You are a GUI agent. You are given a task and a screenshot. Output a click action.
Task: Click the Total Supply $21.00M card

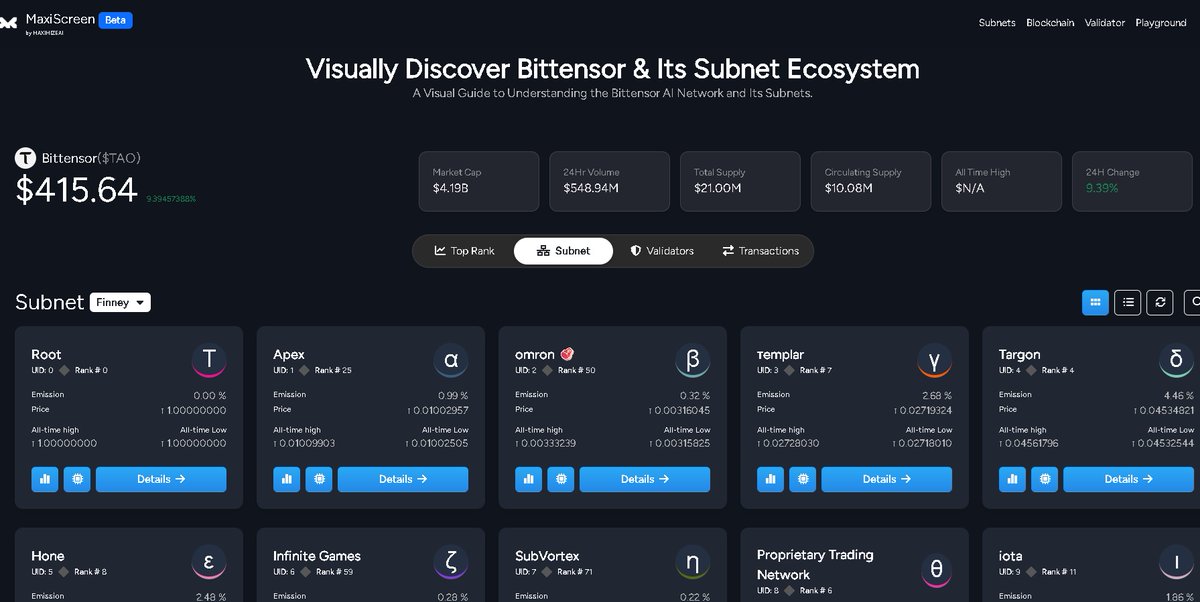click(740, 181)
